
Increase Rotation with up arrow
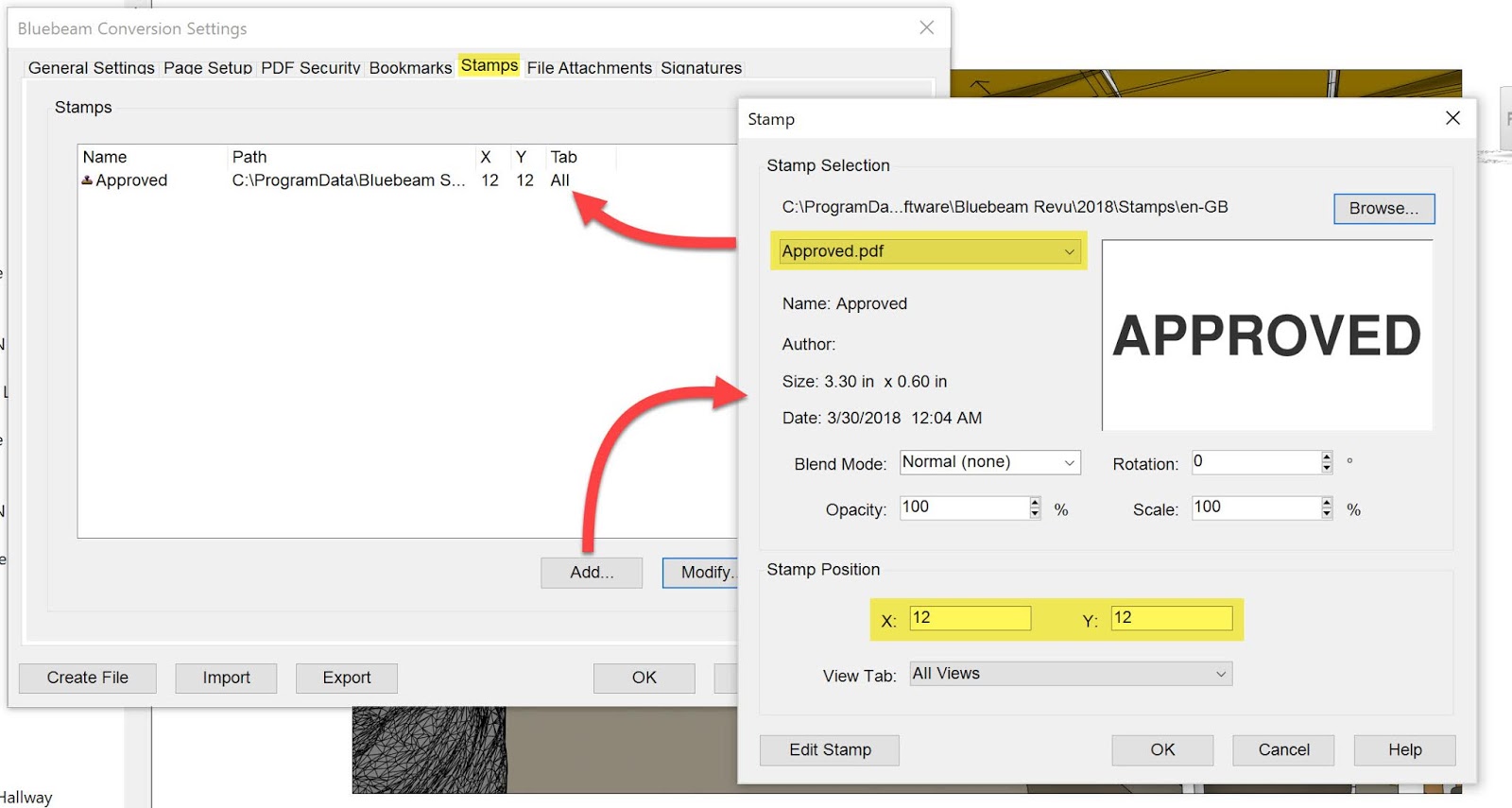coord(1327,456)
